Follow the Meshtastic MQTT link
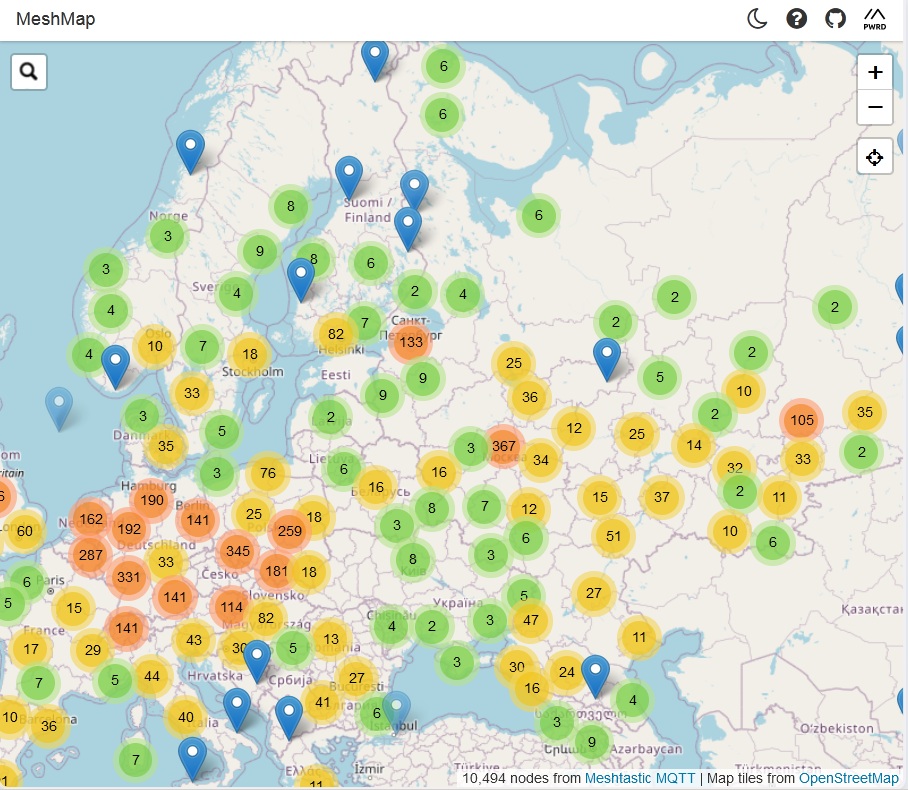Viewport: 908px width, 790px height. click(638, 778)
